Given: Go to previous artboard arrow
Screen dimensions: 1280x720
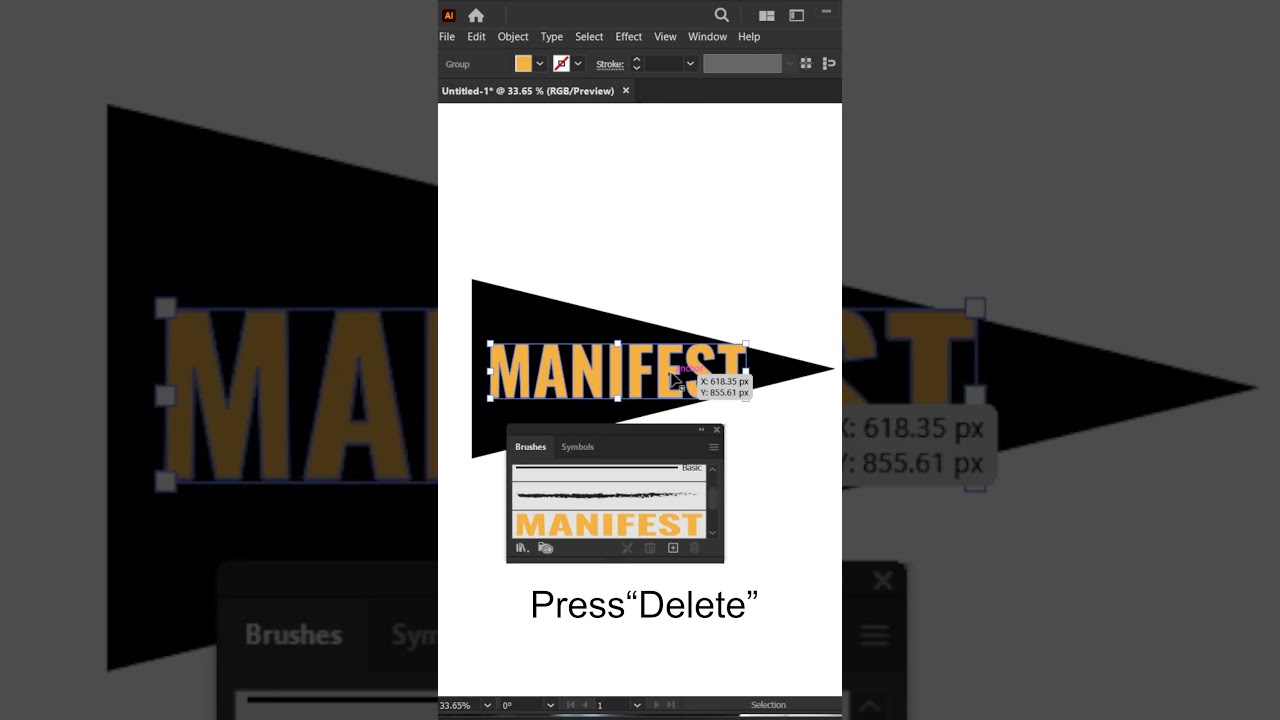Looking at the screenshot, I should 586,705.
